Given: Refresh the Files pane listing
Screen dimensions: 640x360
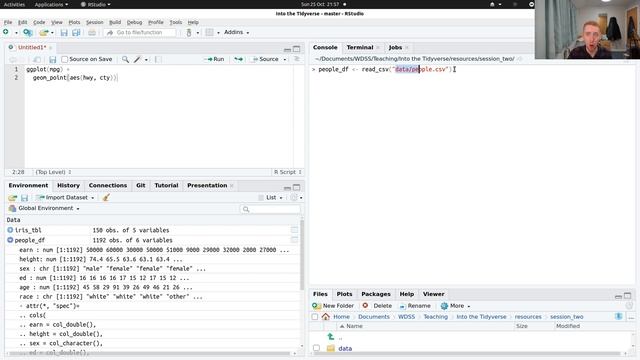Looking at the screenshot, I should click(629, 306).
